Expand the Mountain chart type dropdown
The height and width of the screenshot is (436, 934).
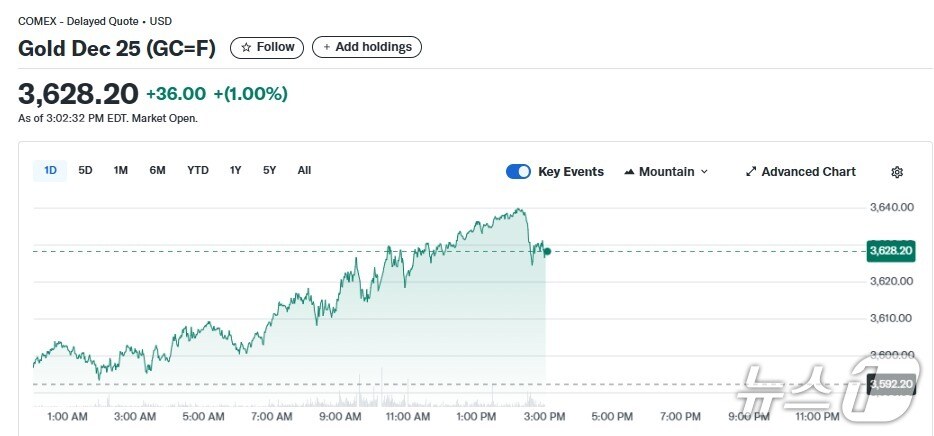[704, 172]
